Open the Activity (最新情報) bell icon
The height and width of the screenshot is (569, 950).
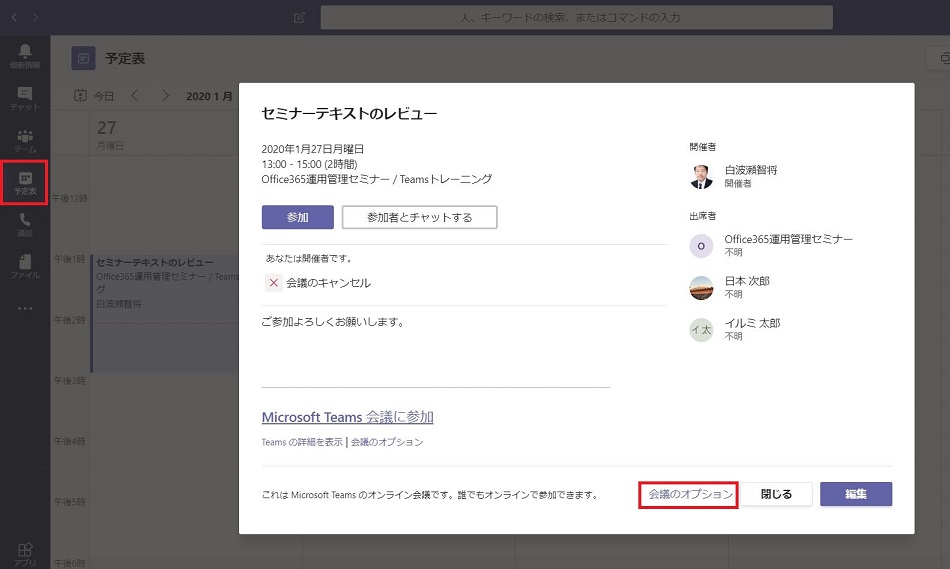pos(25,55)
